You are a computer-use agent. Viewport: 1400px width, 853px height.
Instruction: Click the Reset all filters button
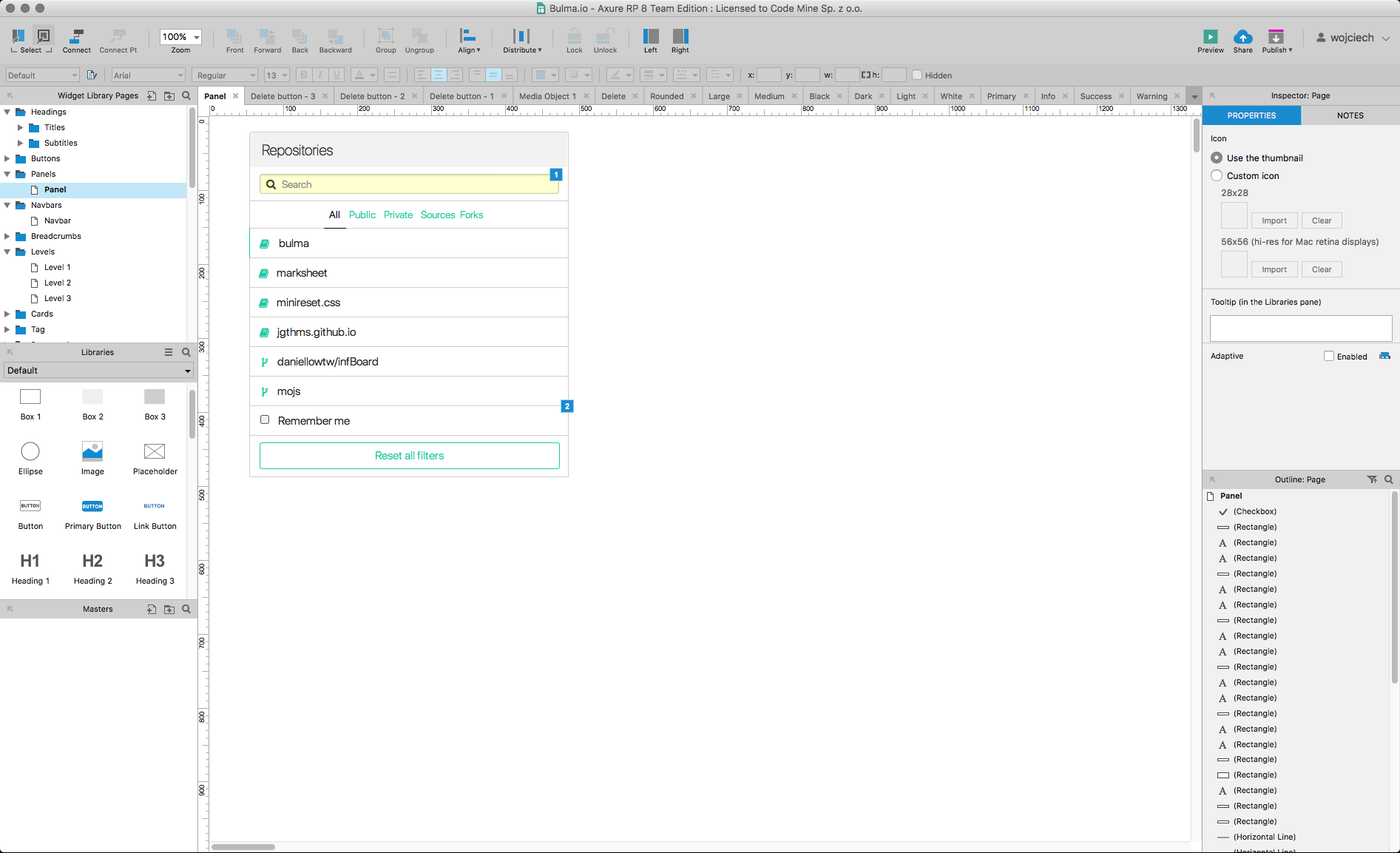409,456
